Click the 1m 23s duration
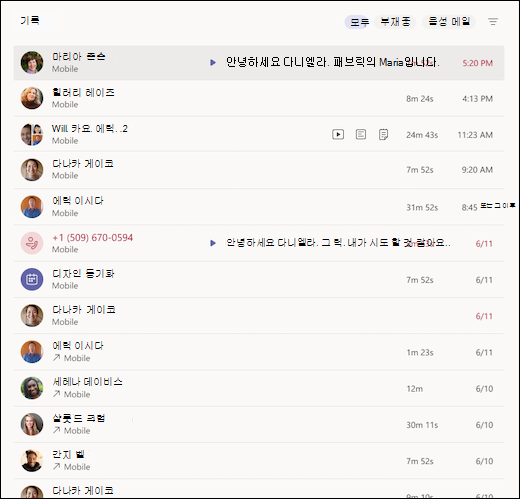 point(420,353)
